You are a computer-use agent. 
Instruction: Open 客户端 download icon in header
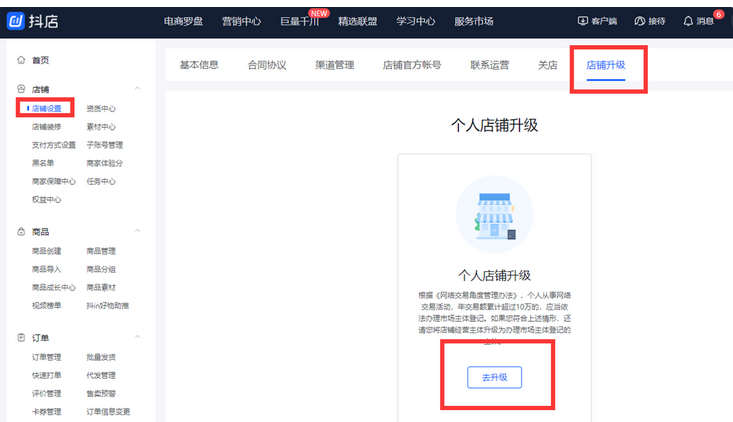click(582, 21)
